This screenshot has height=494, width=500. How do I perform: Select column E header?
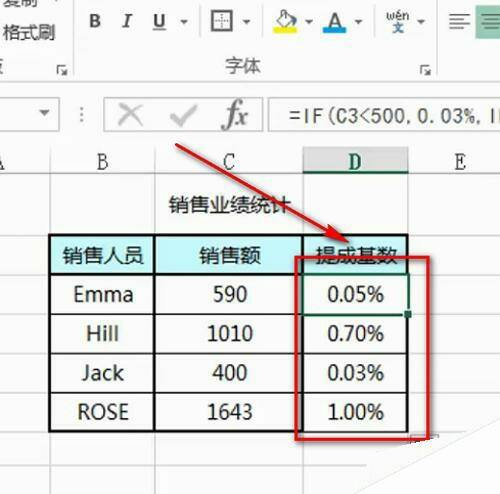(460, 162)
